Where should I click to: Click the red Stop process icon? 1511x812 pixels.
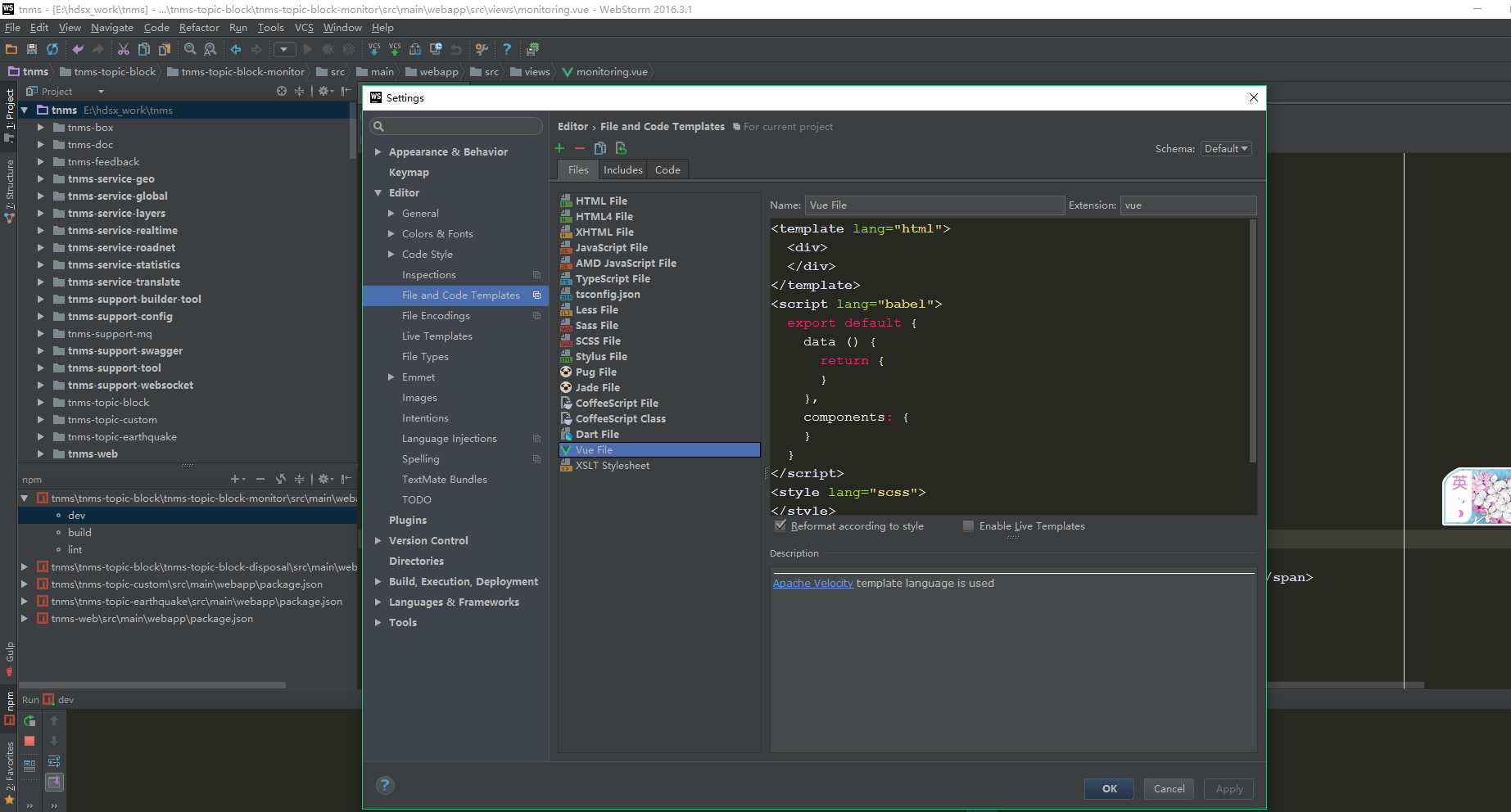29,741
